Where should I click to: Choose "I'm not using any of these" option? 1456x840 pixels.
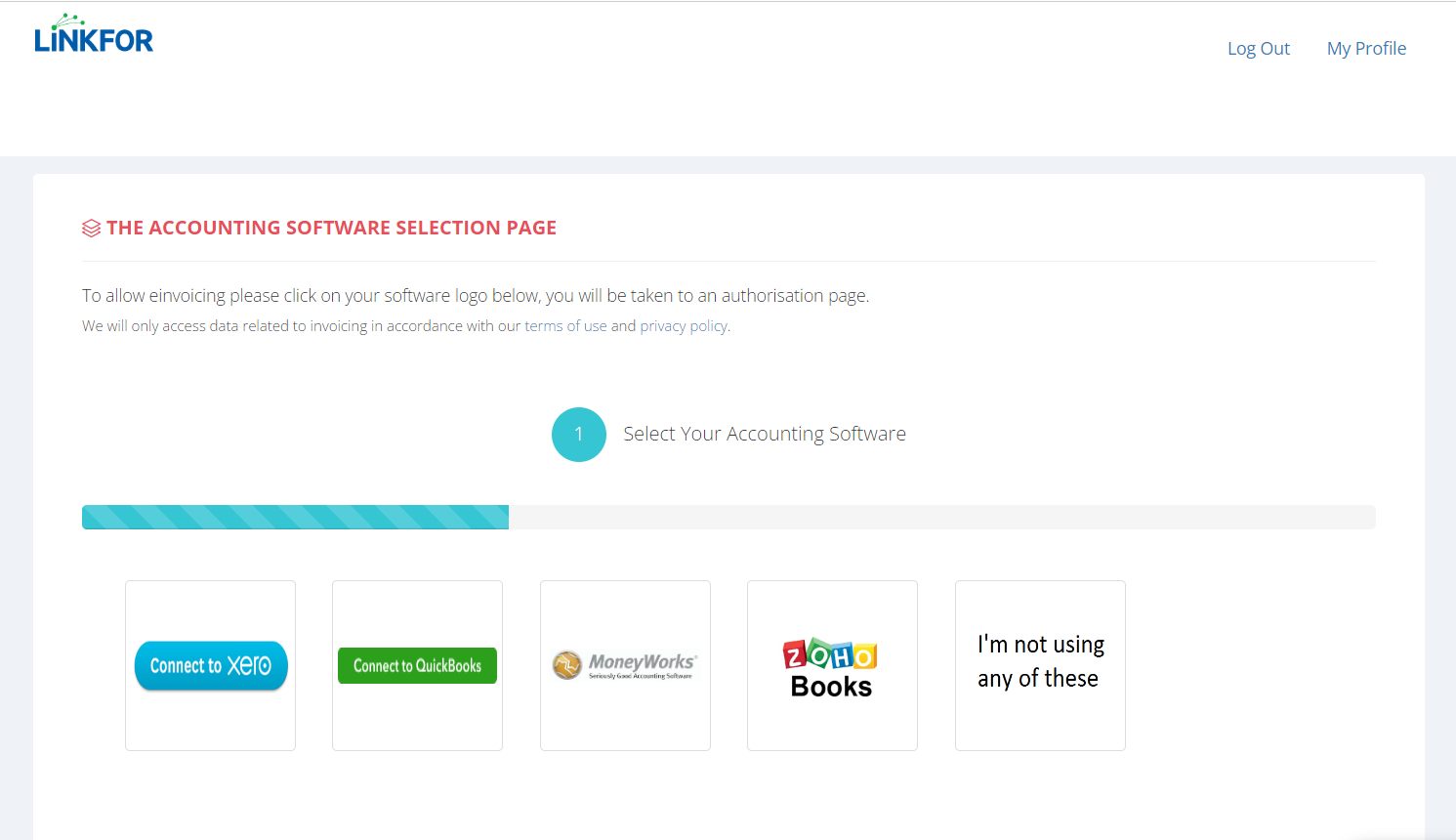coord(1040,666)
